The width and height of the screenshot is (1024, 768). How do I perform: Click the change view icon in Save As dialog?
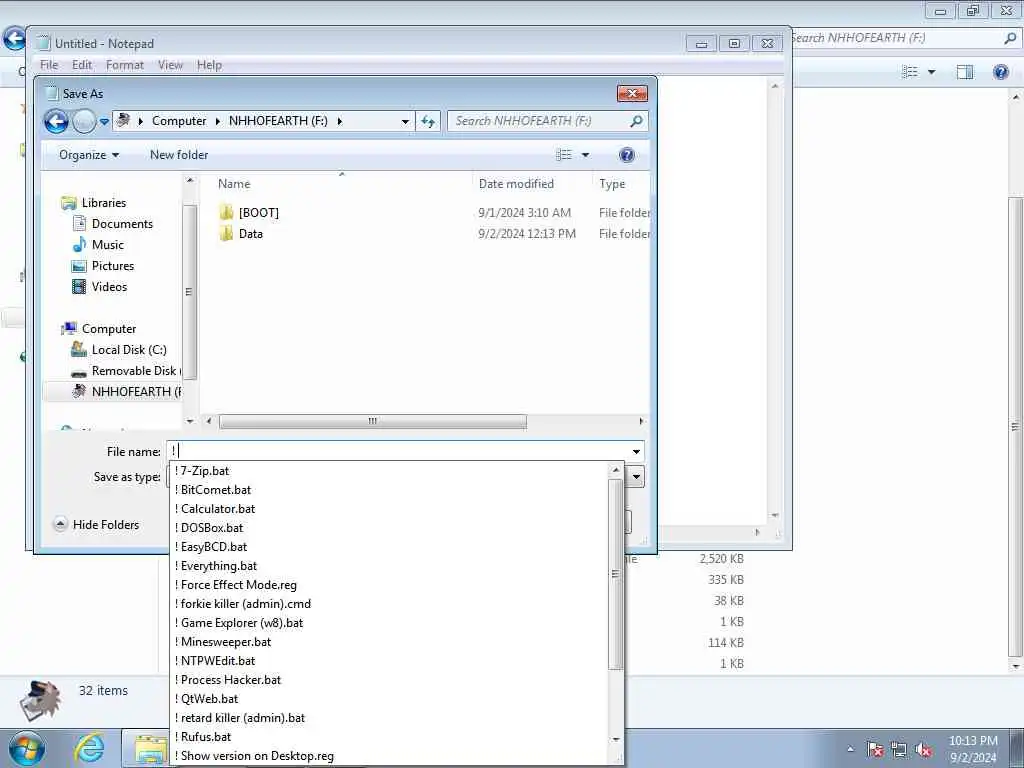pos(564,155)
